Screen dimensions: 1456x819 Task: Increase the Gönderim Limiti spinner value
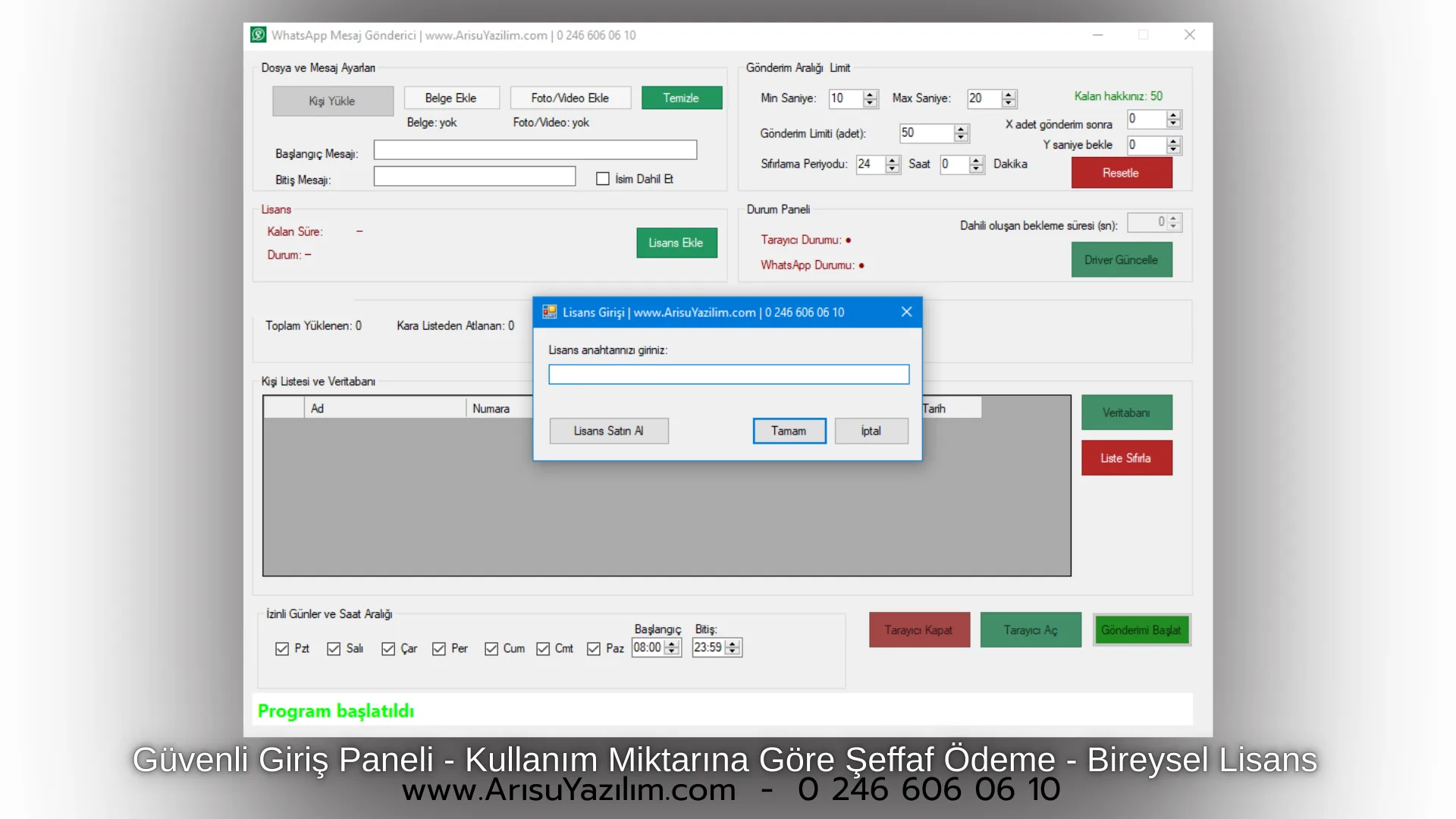[x=962, y=130]
